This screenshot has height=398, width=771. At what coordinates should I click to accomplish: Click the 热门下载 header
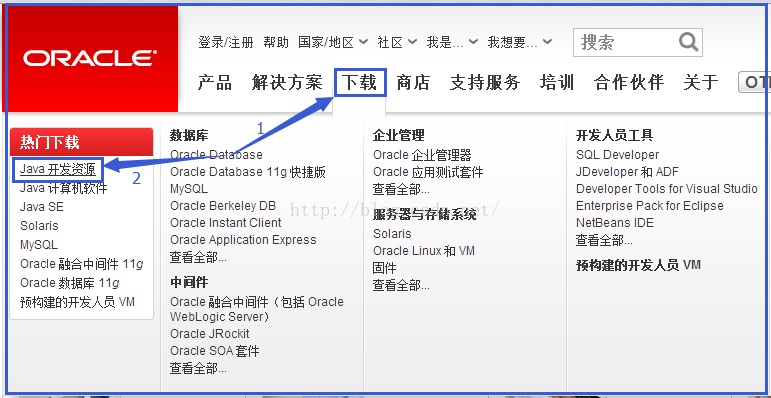coord(82,142)
